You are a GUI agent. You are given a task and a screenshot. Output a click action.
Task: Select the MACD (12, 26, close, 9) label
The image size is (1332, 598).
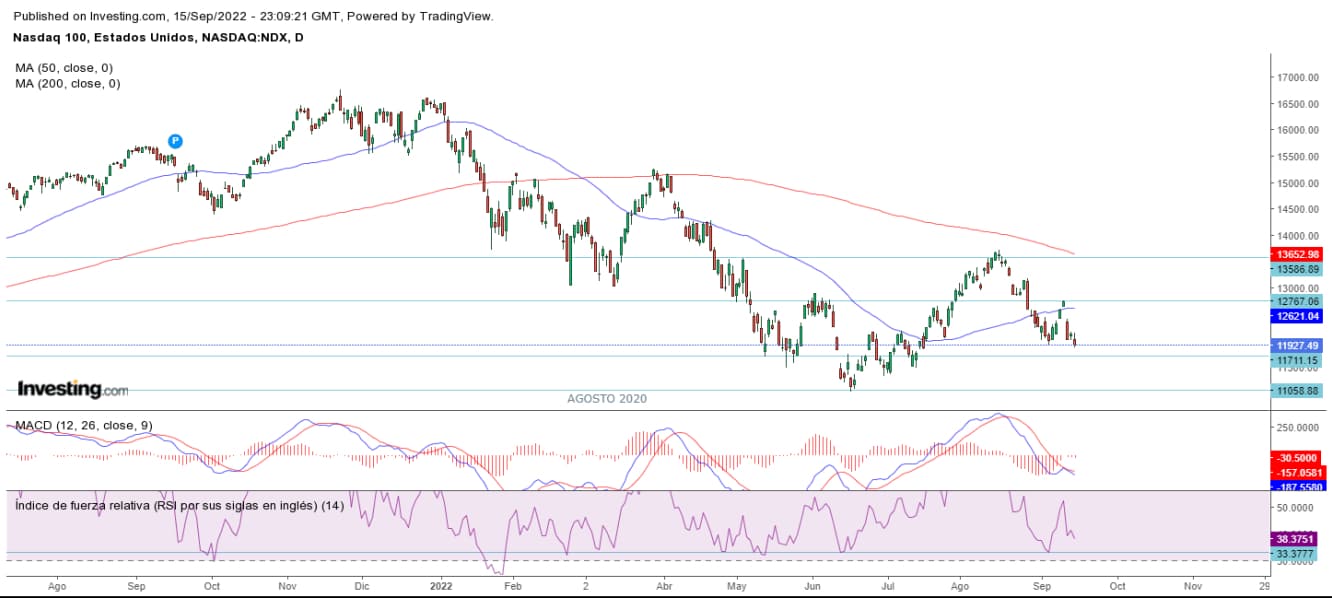tap(84, 426)
